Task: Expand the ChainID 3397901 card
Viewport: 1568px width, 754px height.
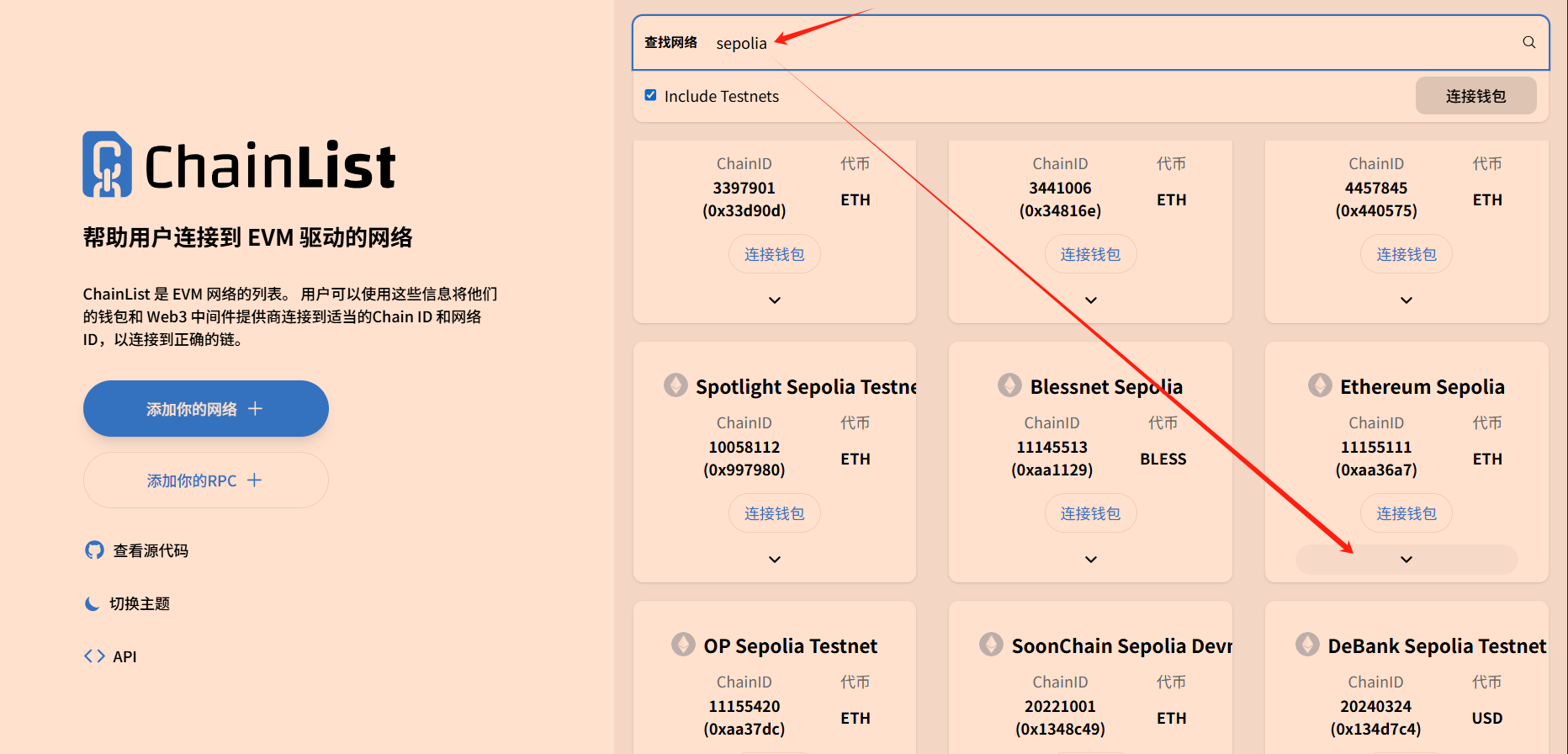Action: point(775,300)
